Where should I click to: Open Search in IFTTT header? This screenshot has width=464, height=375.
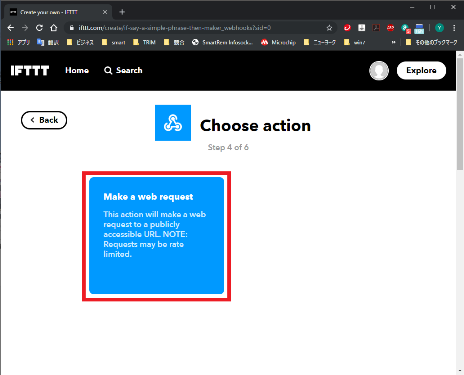tap(123, 70)
